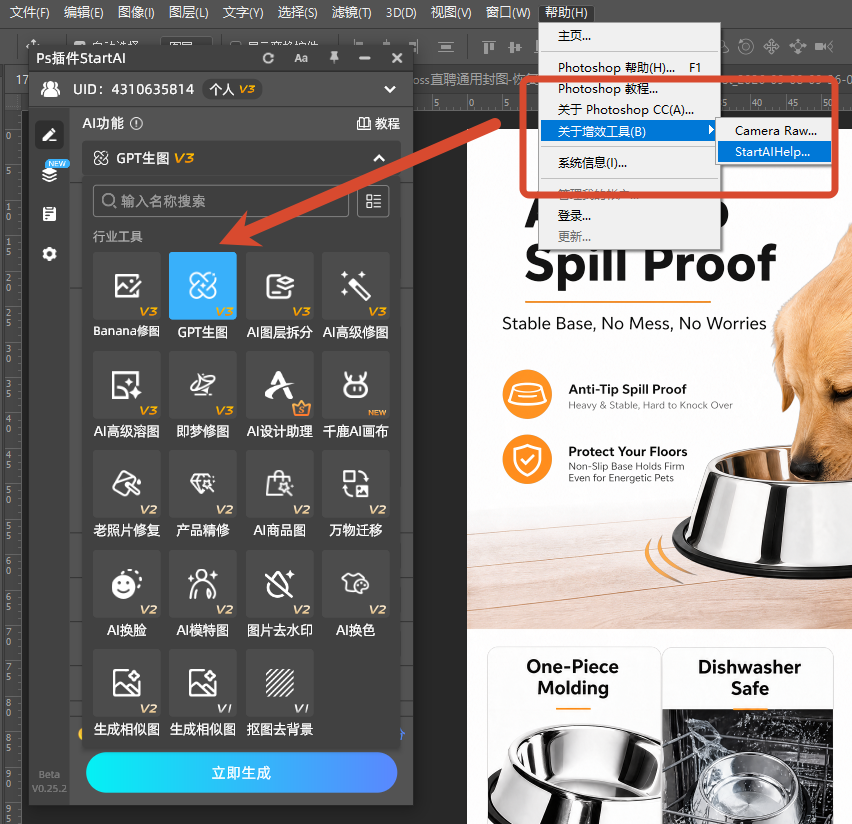The width and height of the screenshot is (852, 824).
Task: Click the 立即生成 generate button
Action: point(241,772)
